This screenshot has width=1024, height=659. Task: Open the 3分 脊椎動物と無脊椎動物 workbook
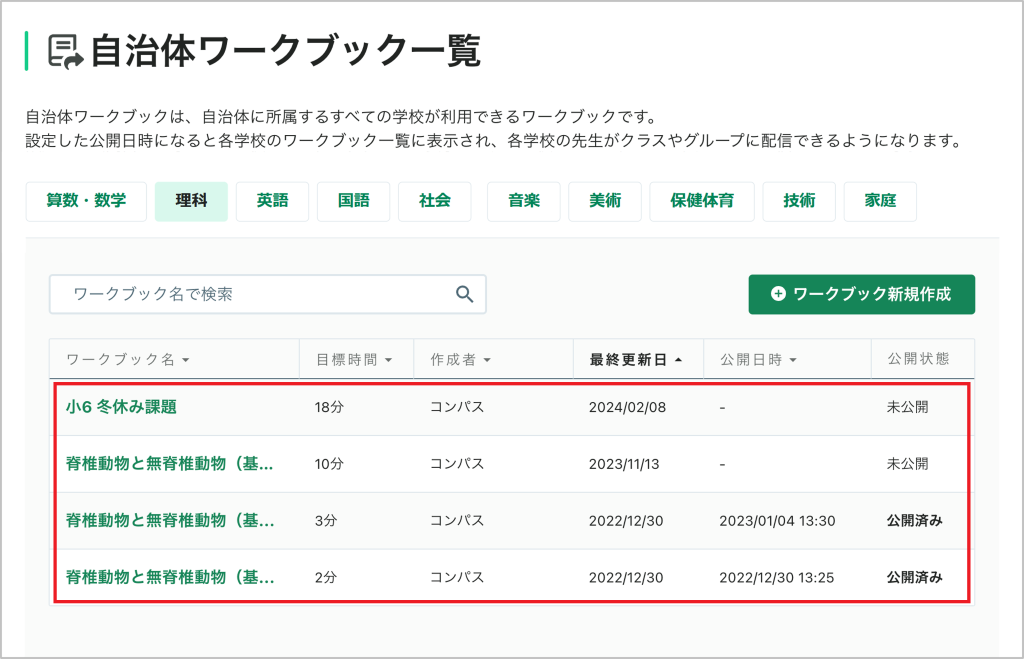point(170,521)
